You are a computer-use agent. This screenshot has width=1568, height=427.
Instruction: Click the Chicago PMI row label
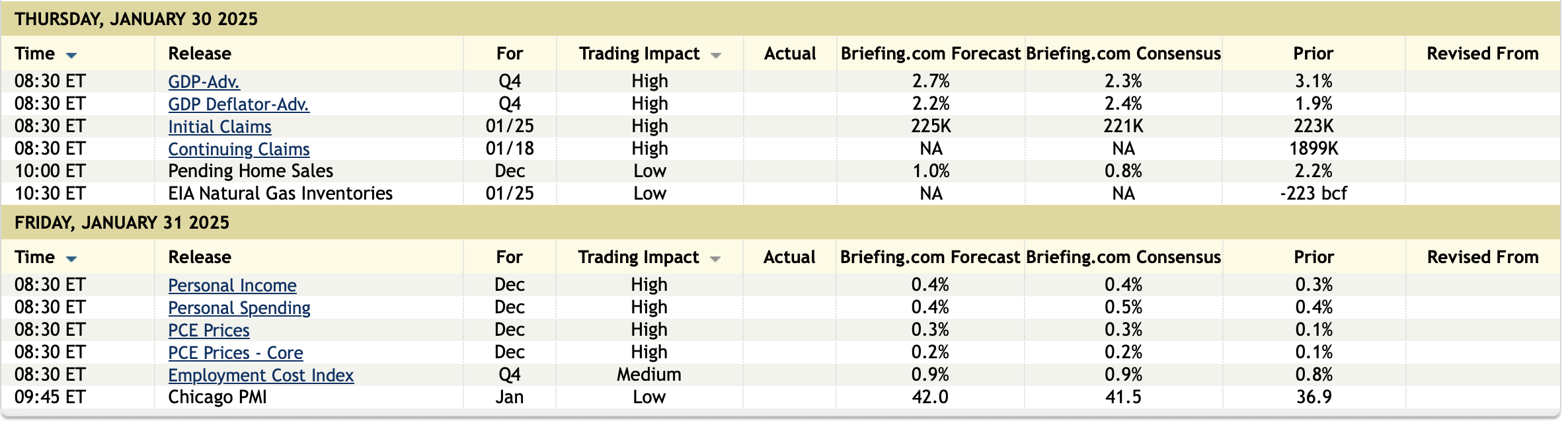point(217,397)
